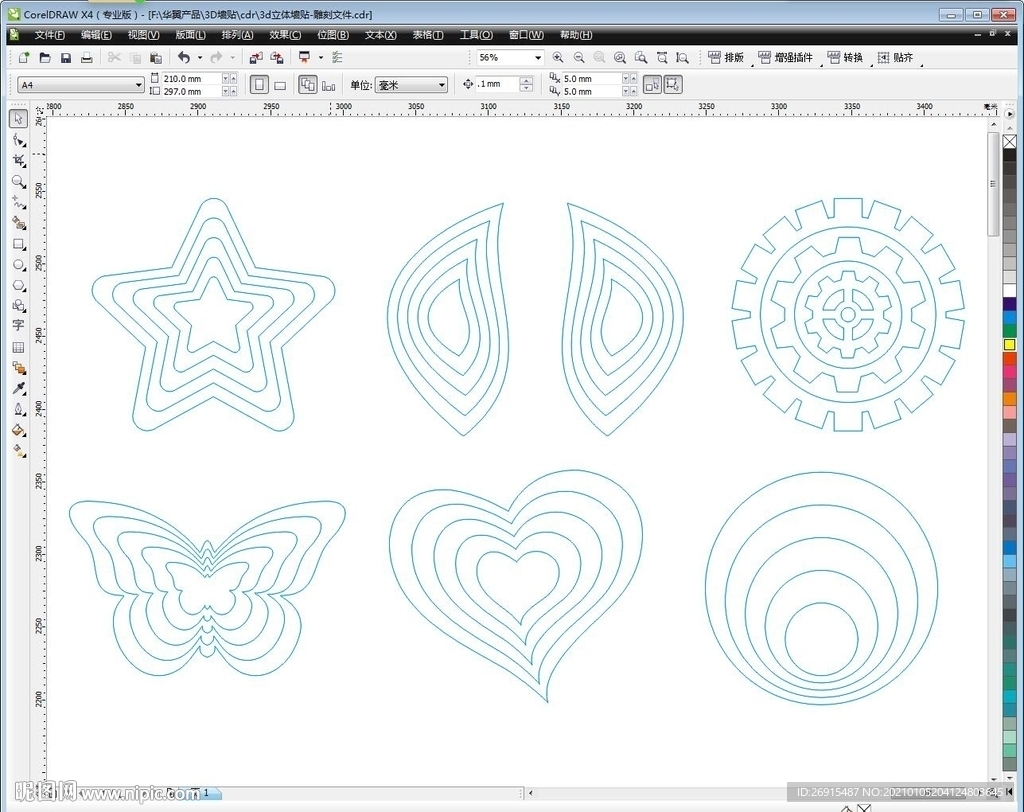Viewport: 1024px width, 812px height.
Task: Click the 排版 toolbar button
Action: pos(726,58)
